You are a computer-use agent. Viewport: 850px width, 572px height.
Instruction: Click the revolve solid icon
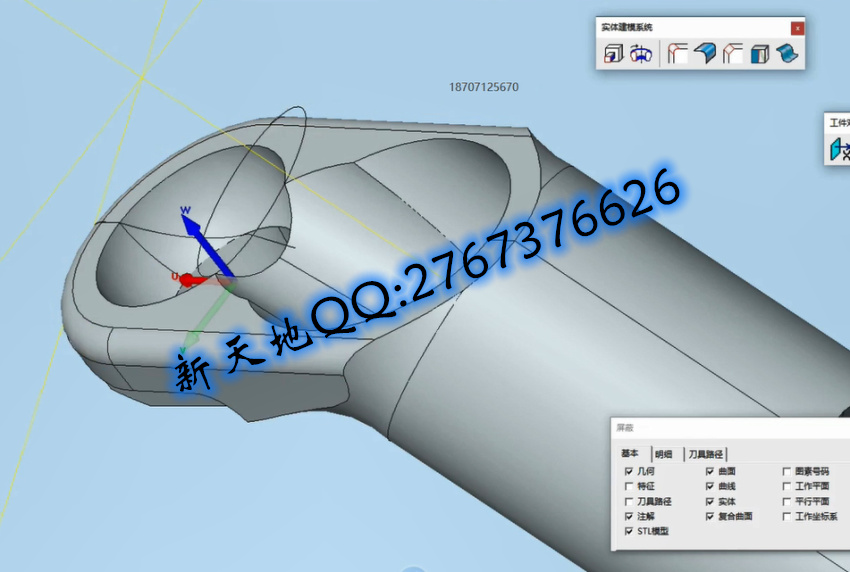click(x=641, y=54)
